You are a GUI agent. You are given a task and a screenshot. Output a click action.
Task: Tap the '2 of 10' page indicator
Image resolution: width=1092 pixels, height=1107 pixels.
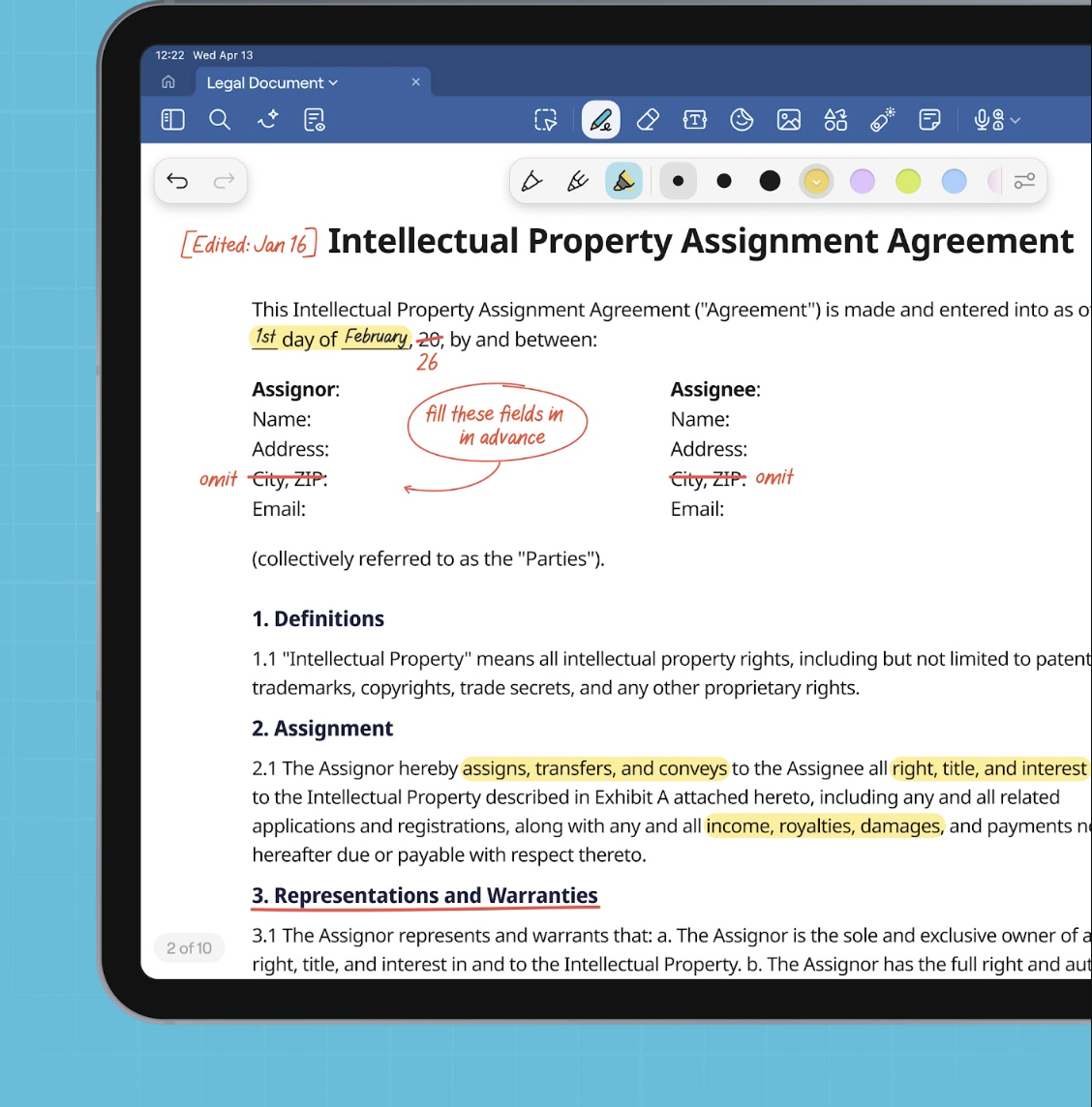[x=190, y=947]
